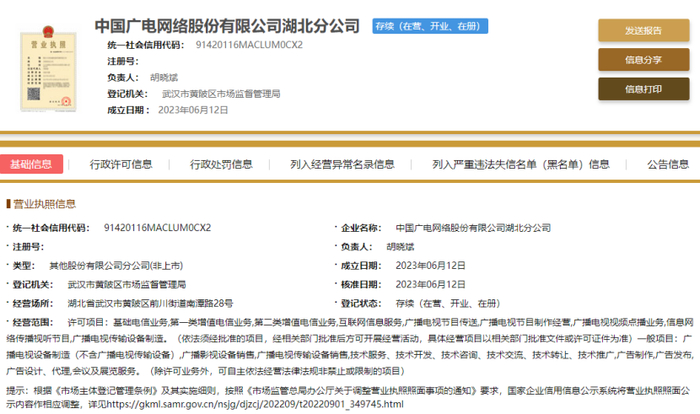
Task: Open 列入严重违法失信名单（黑名单）信息 tab
Action: click(521, 164)
